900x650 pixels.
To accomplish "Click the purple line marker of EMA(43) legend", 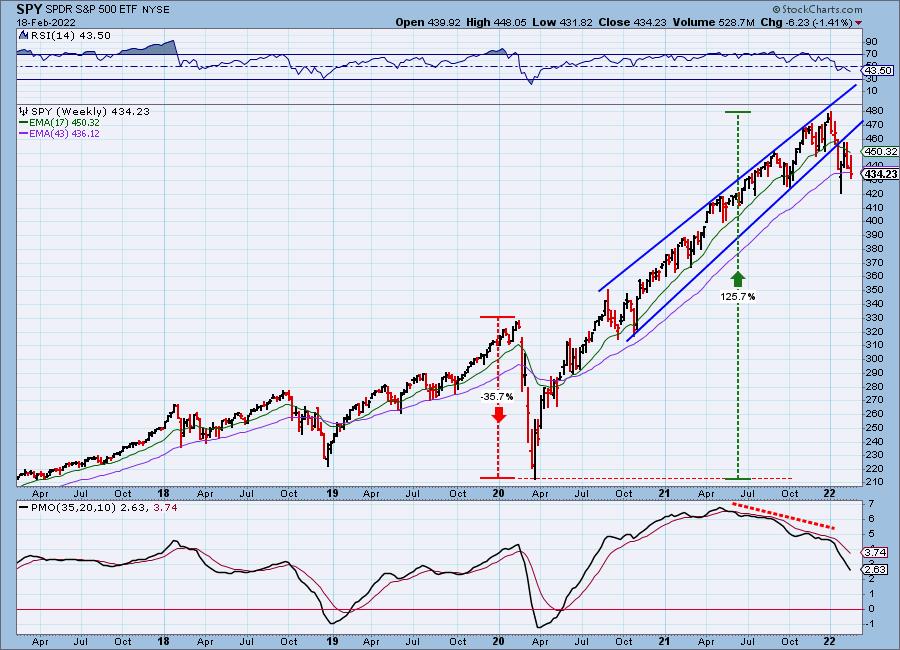I will click(24, 134).
